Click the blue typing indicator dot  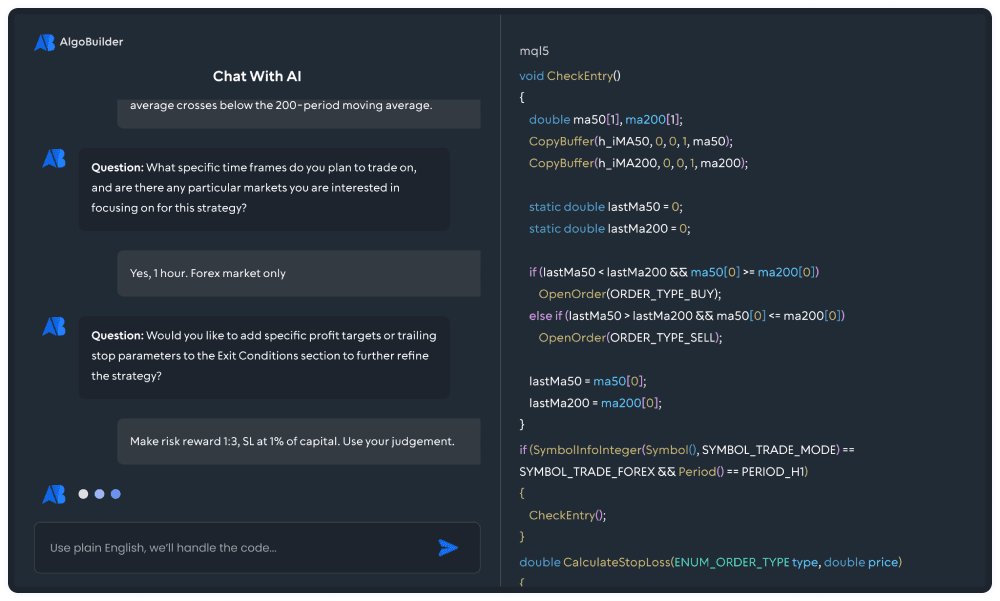point(115,493)
